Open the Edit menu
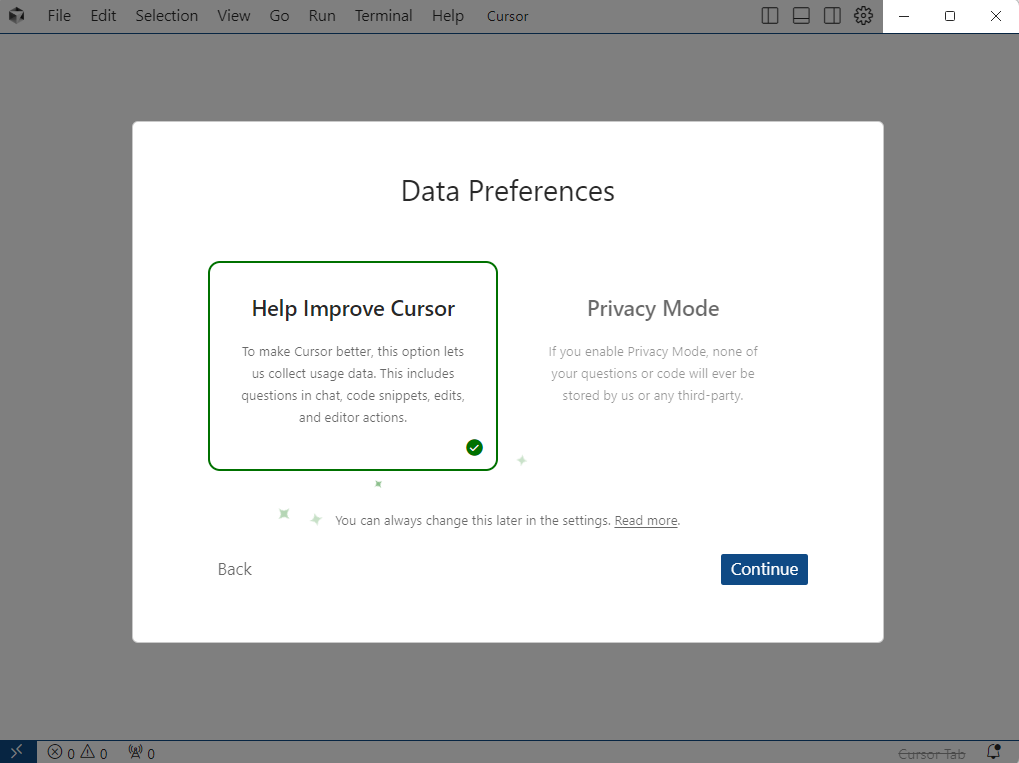 pos(103,16)
